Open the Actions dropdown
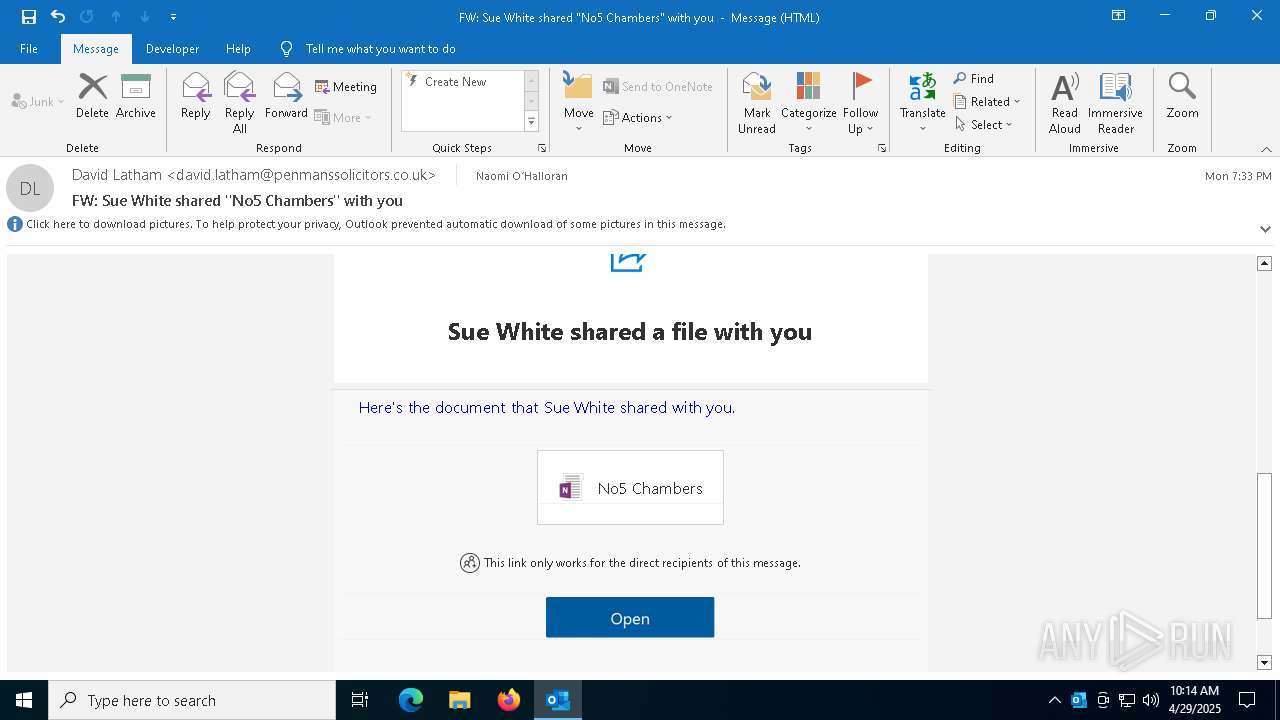 pos(638,117)
